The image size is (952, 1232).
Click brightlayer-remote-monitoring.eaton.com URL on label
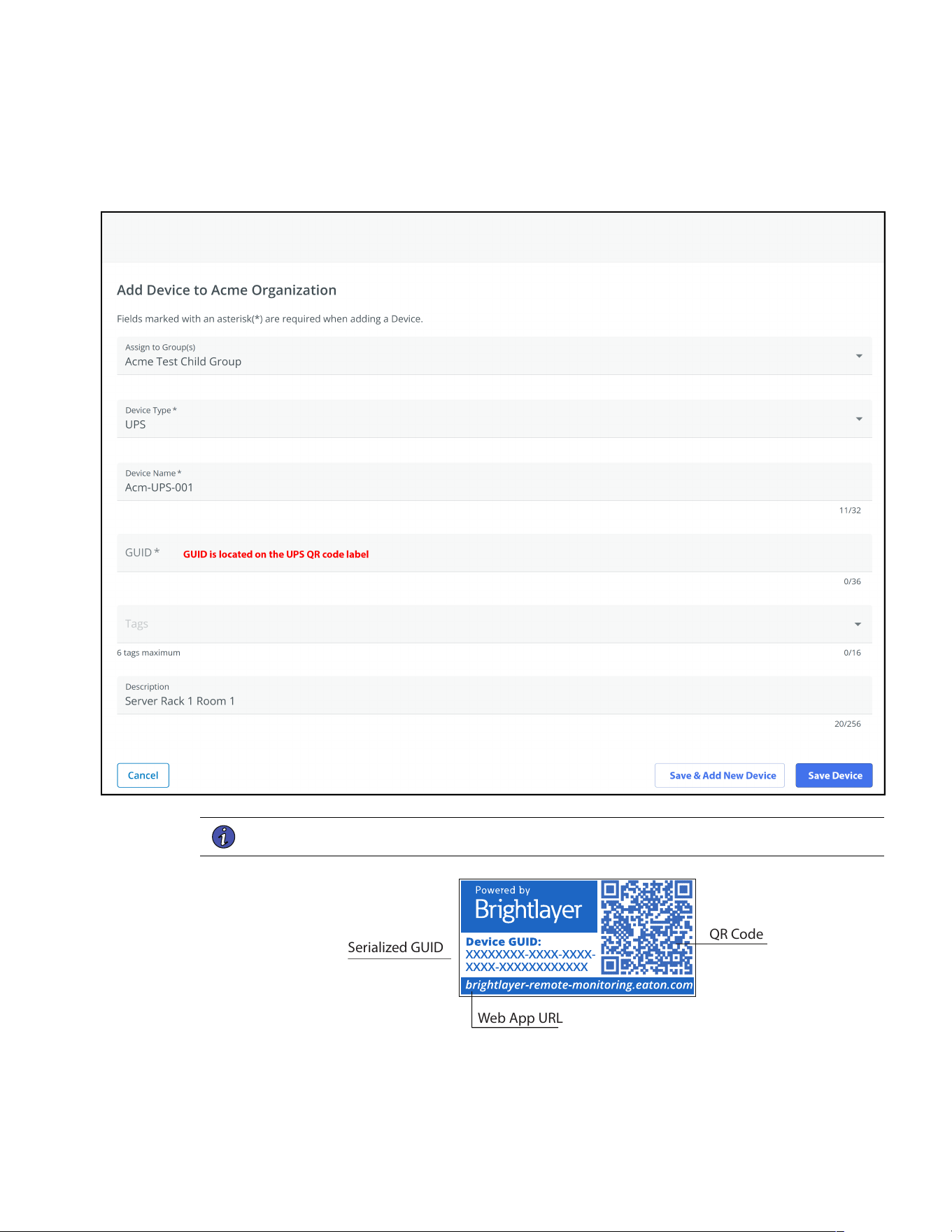(578, 985)
